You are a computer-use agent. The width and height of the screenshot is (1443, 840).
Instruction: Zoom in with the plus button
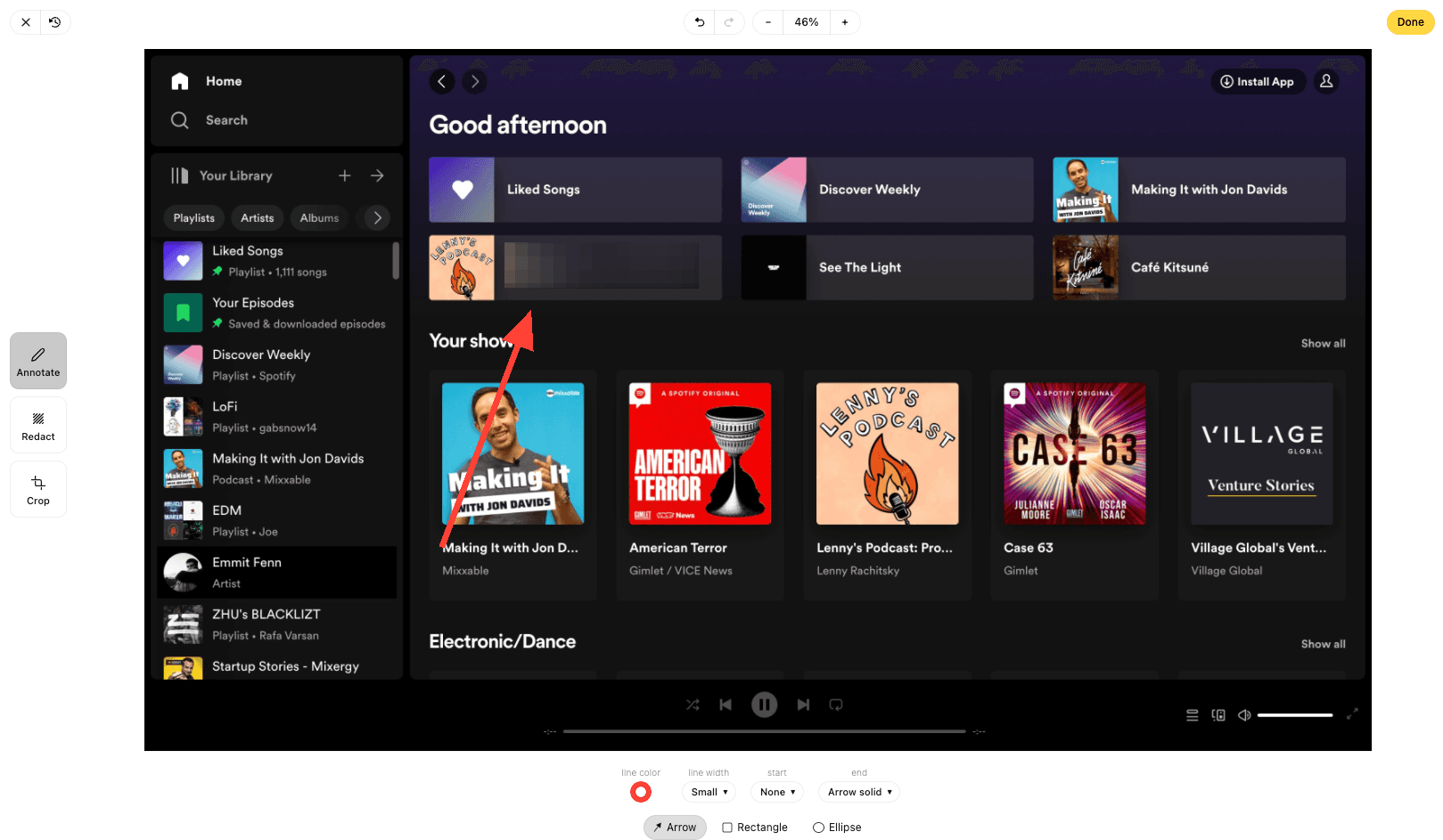tap(845, 22)
